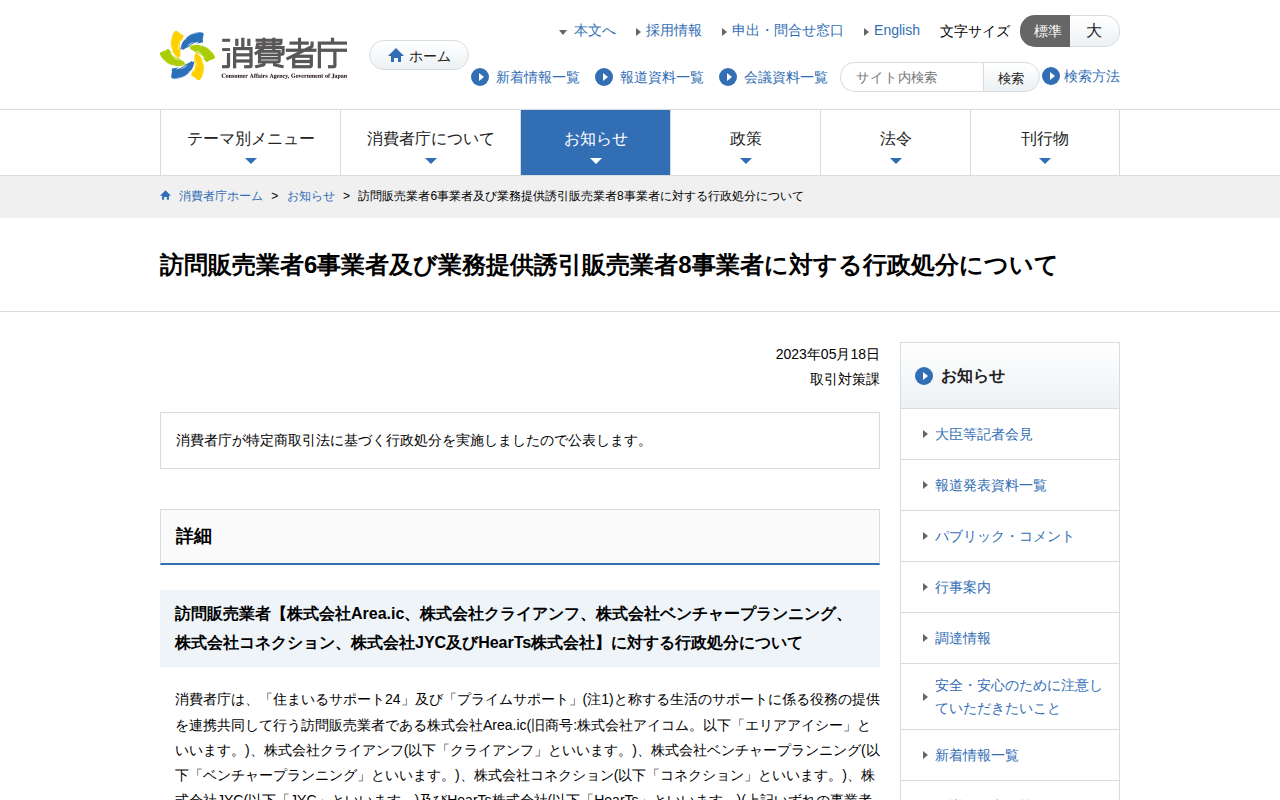Click the arrow icon beside 検索方法

click(x=1051, y=76)
